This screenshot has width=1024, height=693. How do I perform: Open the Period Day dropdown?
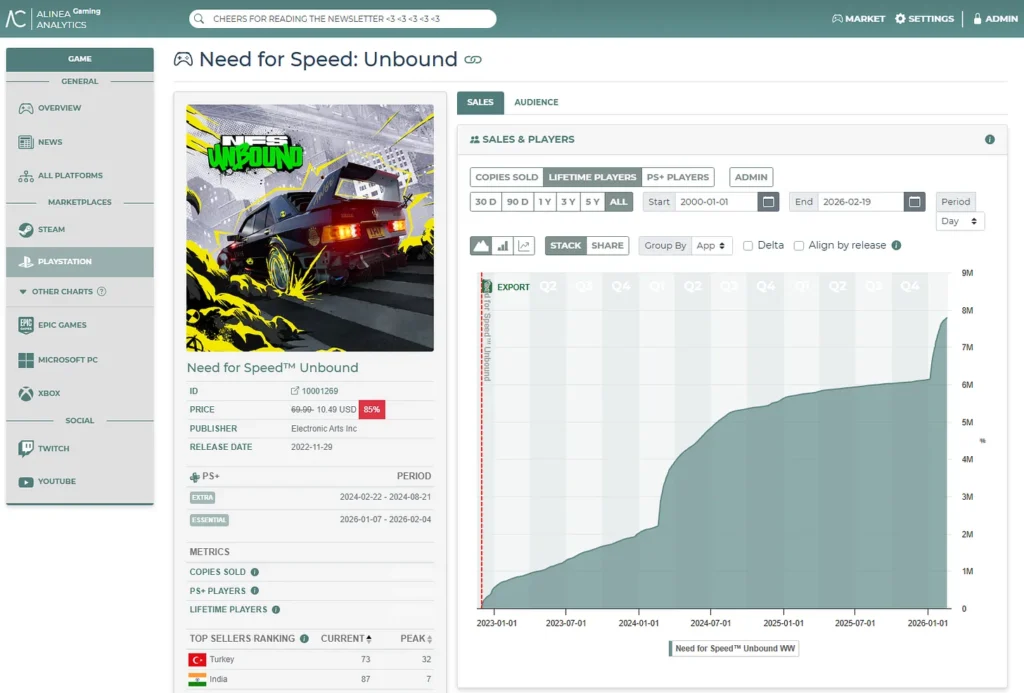(x=960, y=221)
